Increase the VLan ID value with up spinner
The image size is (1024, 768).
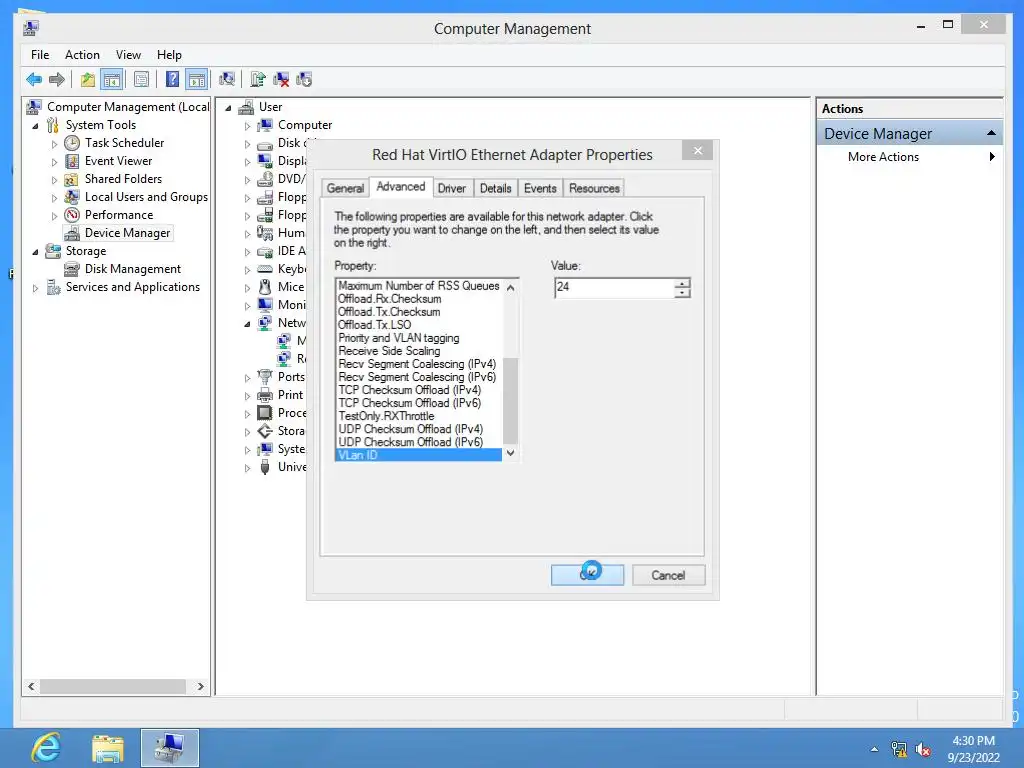(x=682, y=283)
